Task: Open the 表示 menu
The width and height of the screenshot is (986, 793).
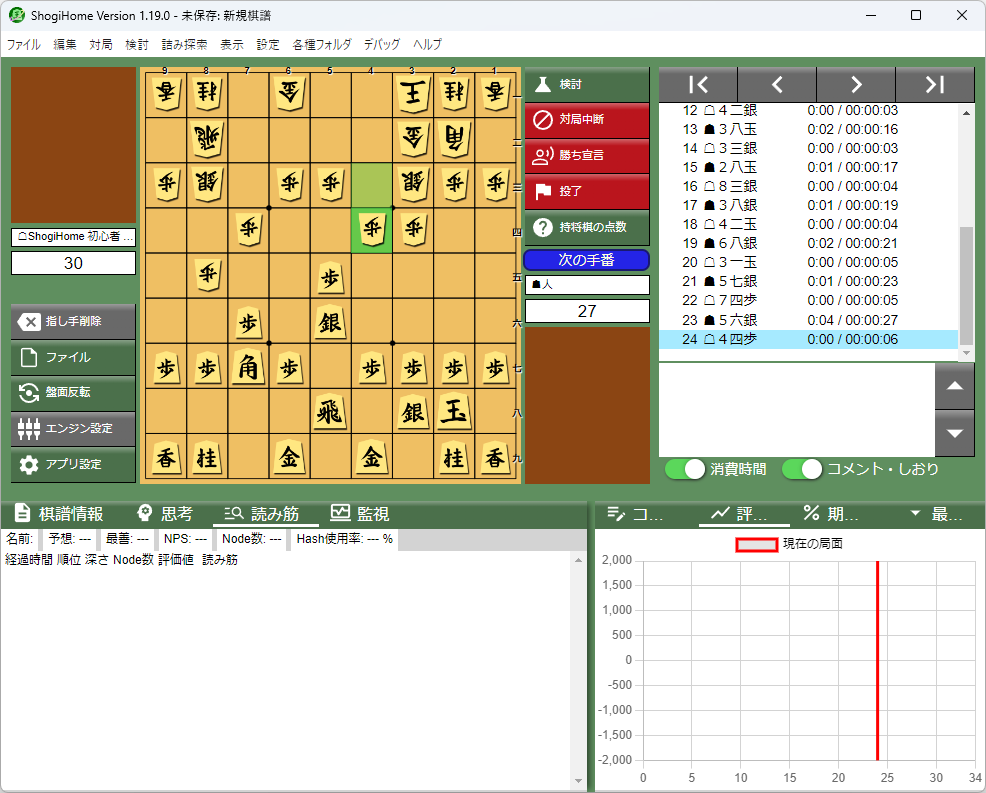Action: 231,45
